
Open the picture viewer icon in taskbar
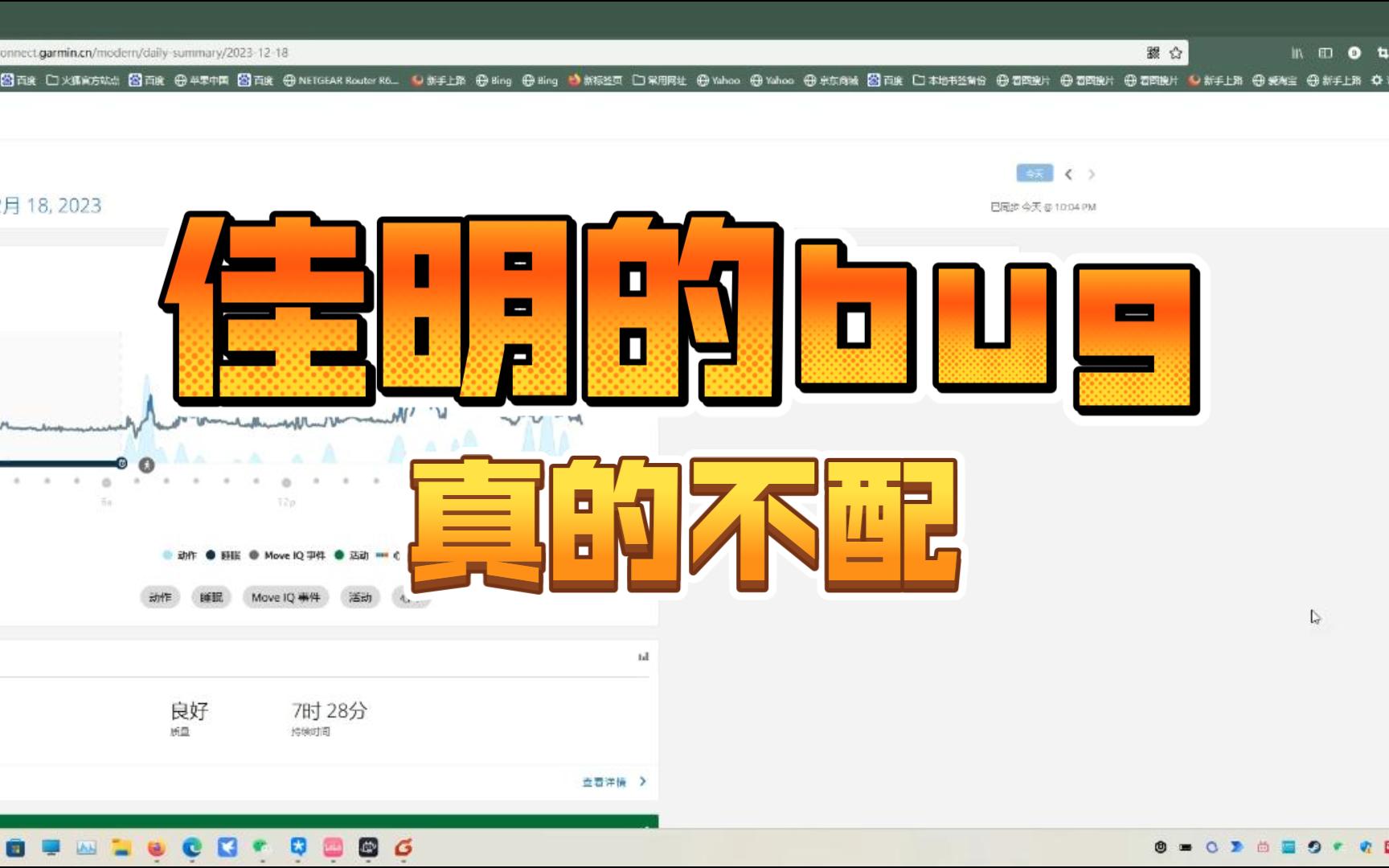coord(86,847)
